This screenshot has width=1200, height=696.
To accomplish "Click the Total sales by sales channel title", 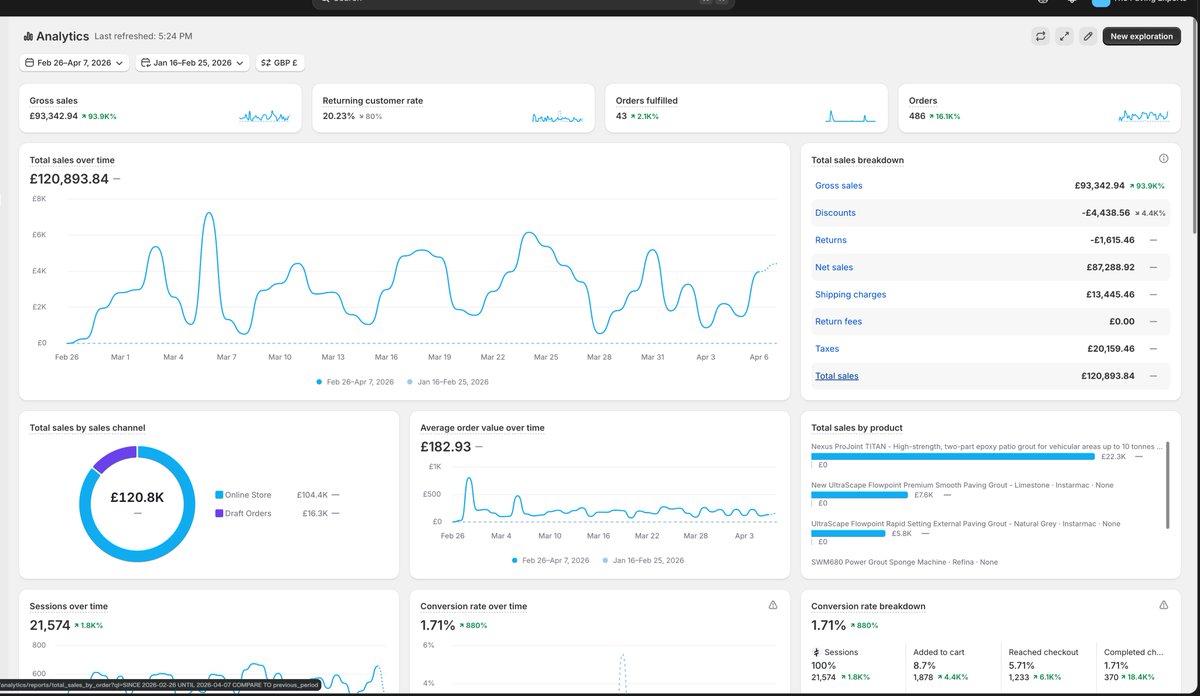I will (x=87, y=428).
